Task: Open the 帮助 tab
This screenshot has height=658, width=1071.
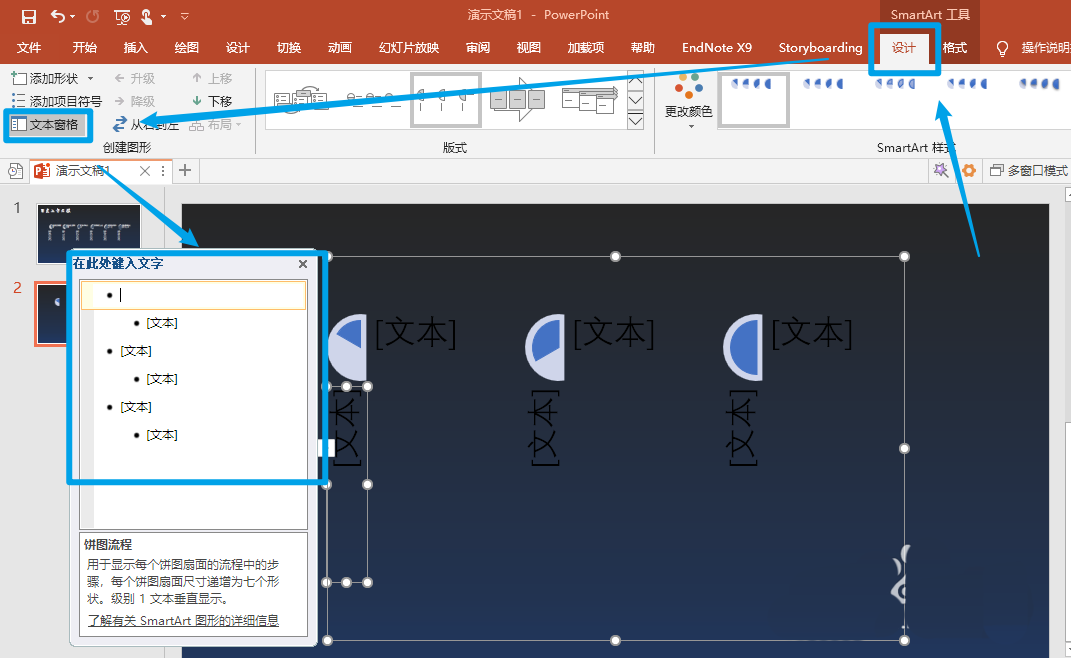Action: coord(643,47)
